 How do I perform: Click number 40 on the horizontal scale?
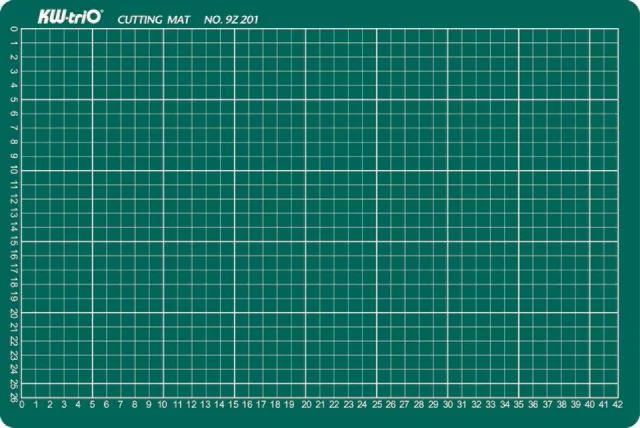(x=589, y=404)
